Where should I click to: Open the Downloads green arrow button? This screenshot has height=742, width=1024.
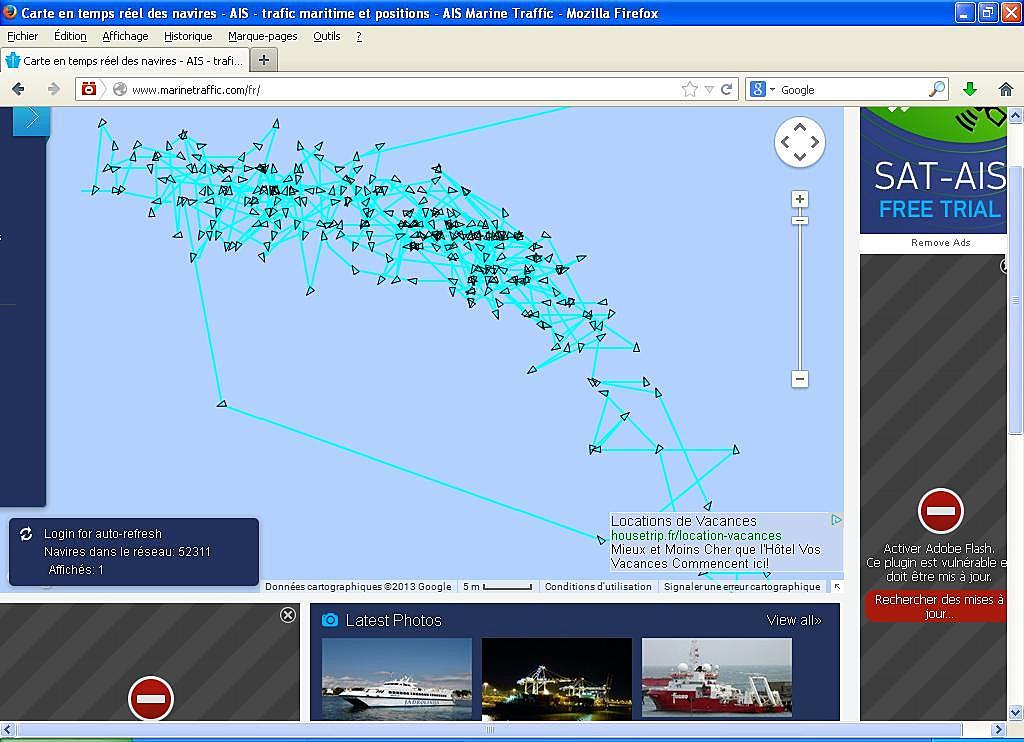[x=970, y=89]
